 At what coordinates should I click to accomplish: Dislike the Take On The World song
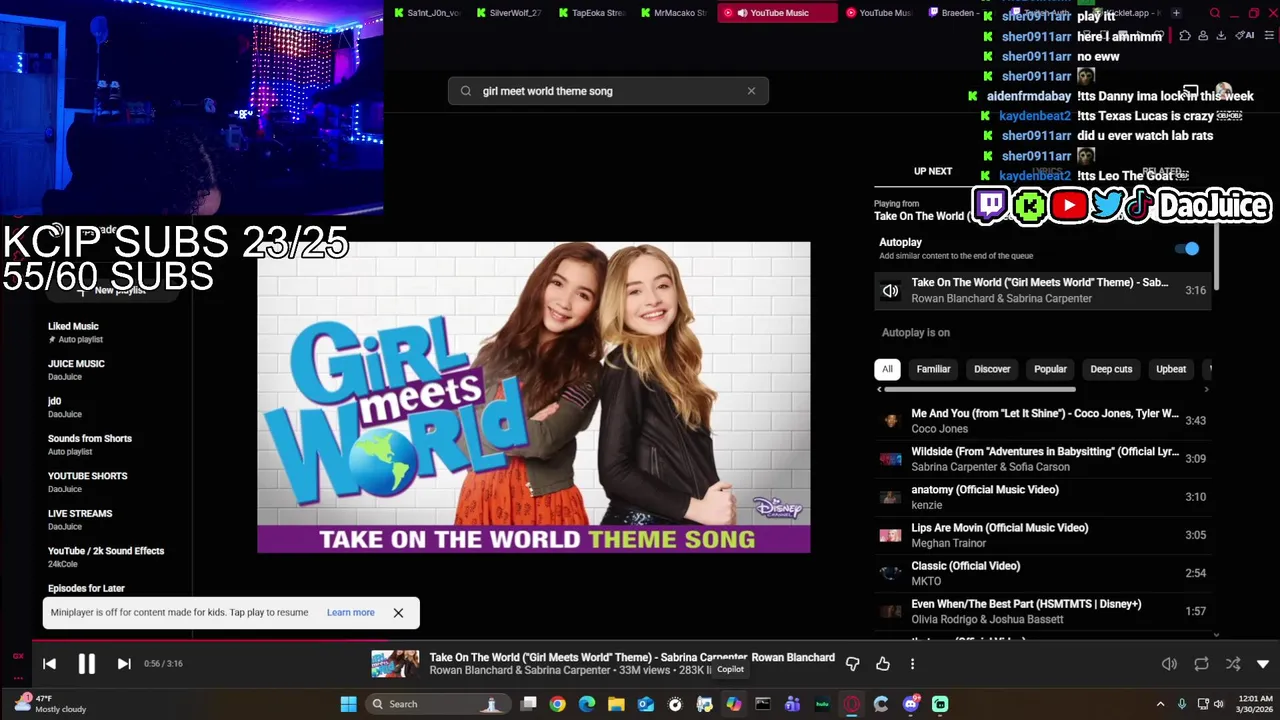point(853,664)
